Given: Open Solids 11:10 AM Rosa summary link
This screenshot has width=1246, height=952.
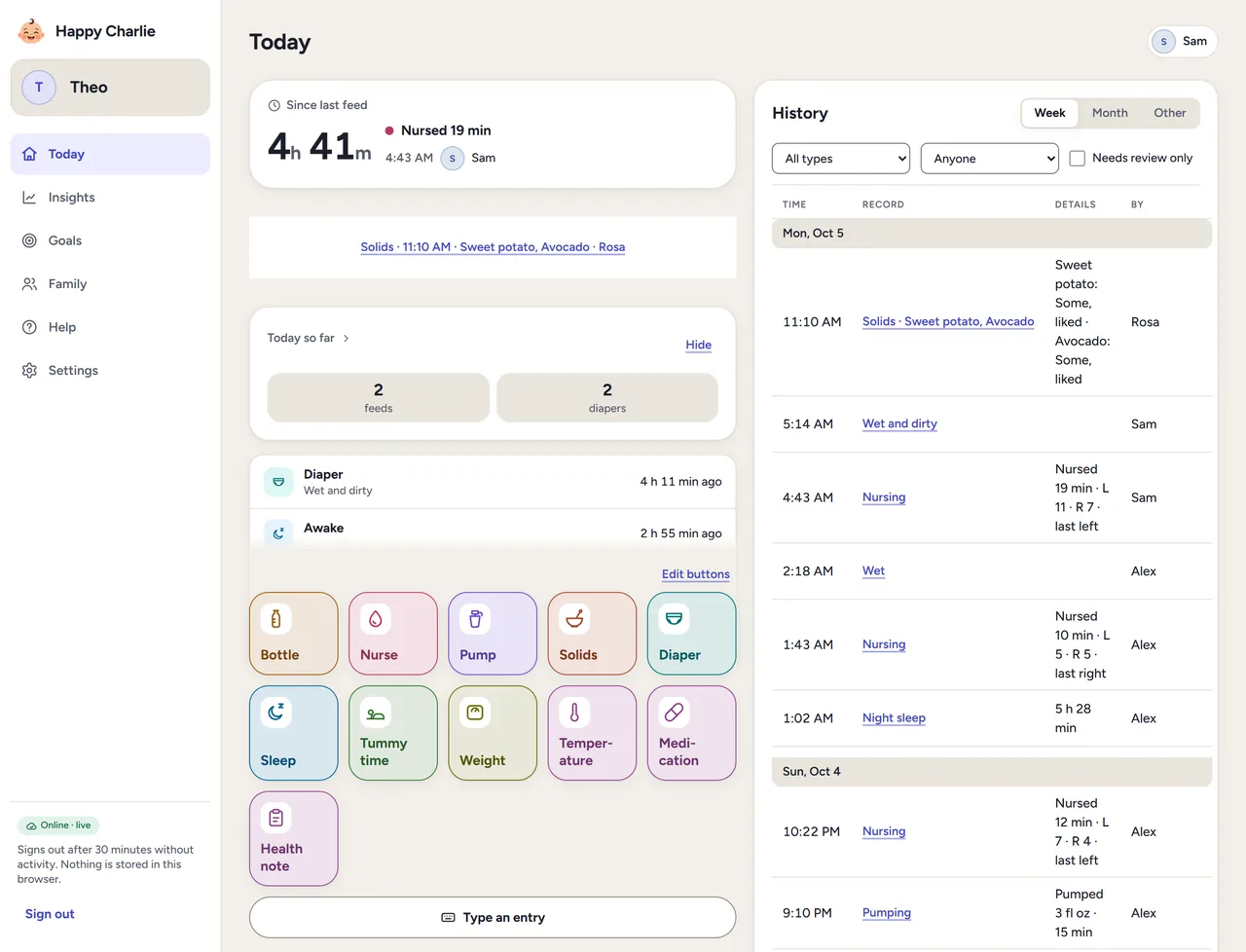Looking at the screenshot, I should pos(493,247).
